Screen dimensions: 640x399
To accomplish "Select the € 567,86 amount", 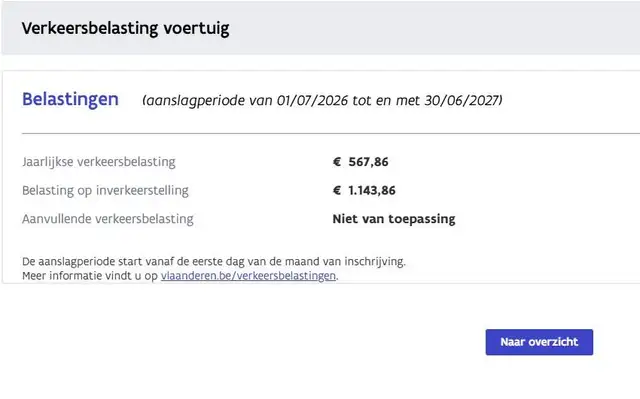I will click(360, 162).
